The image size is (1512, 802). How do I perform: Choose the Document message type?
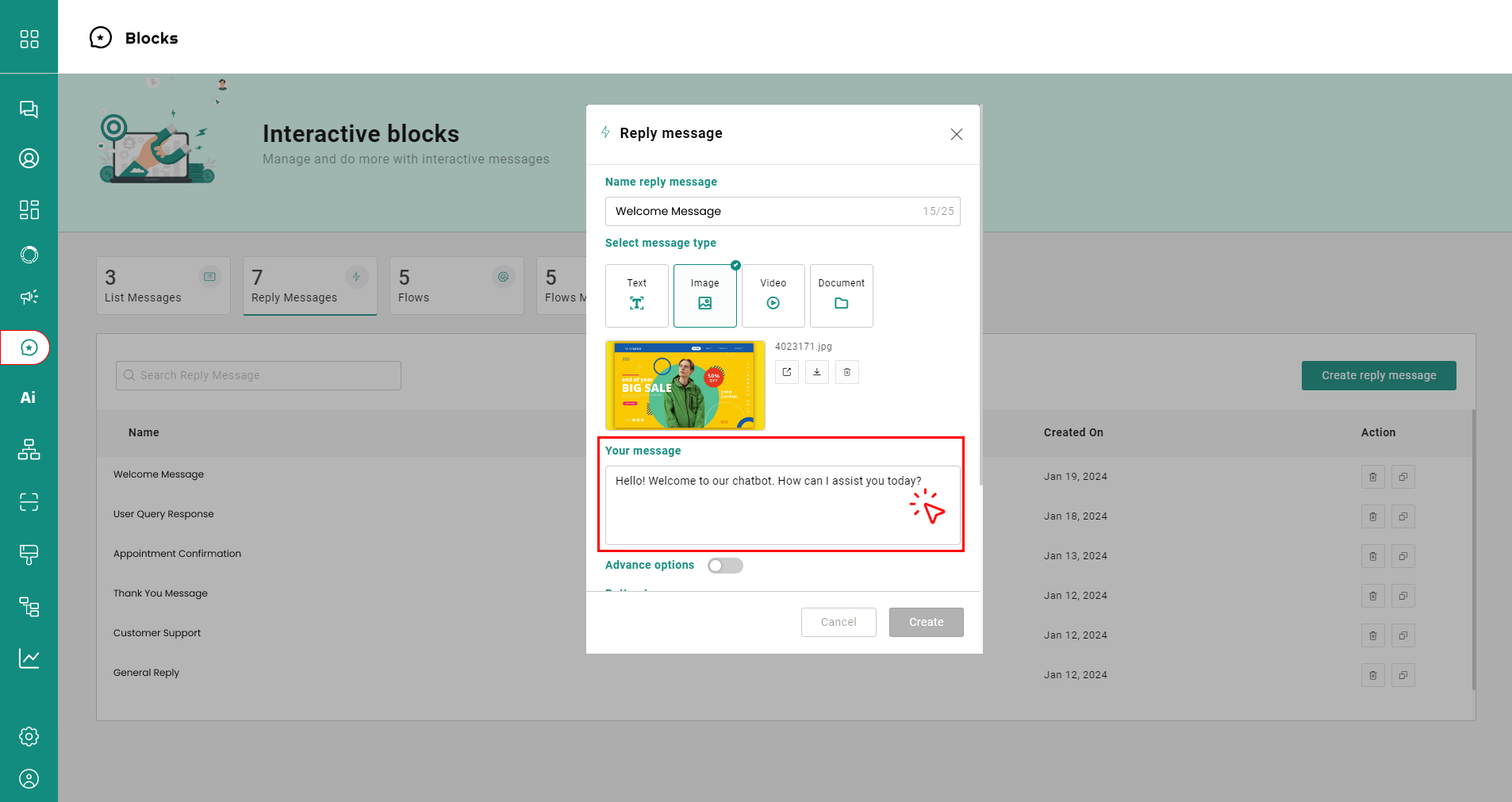841,296
